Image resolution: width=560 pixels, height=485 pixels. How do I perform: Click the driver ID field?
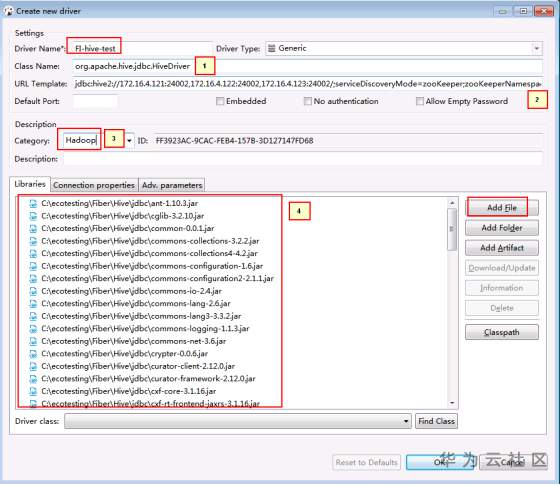coord(348,141)
